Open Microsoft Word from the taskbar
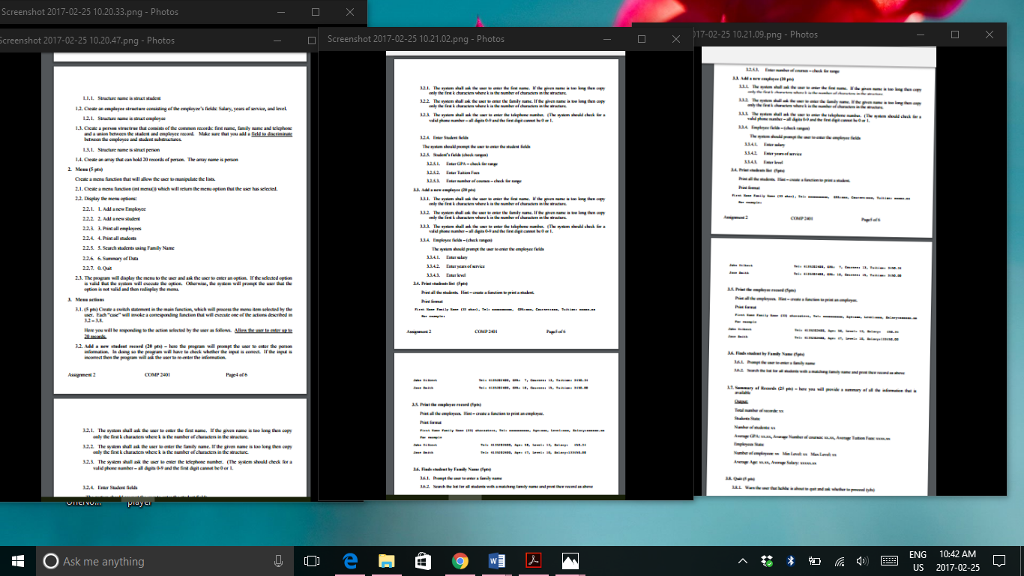This screenshot has height=576, width=1024. (x=497, y=561)
